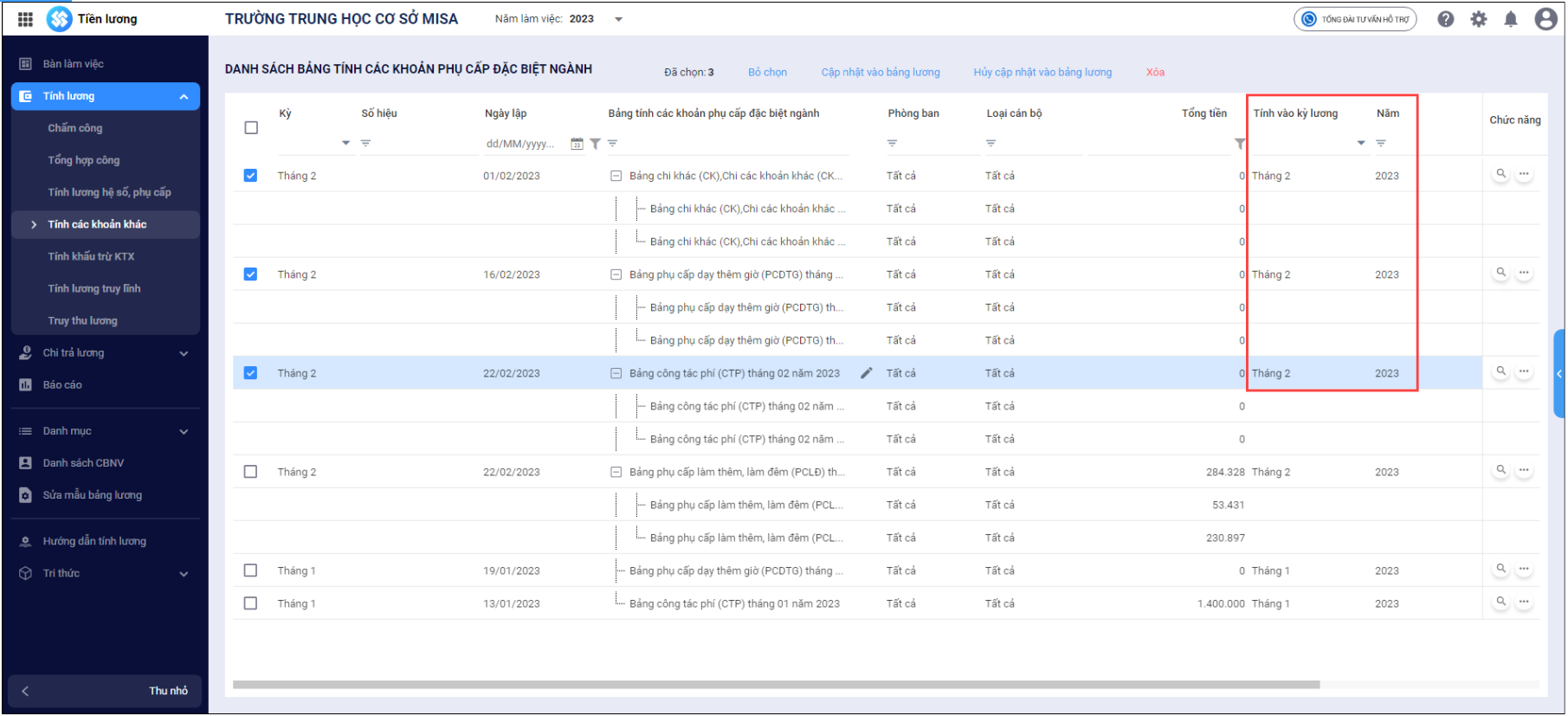Collapse the Bảng phụ cấp dạy thêm giờ 16/02/2023 row
The image size is (1568, 716).
pos(616,274)
